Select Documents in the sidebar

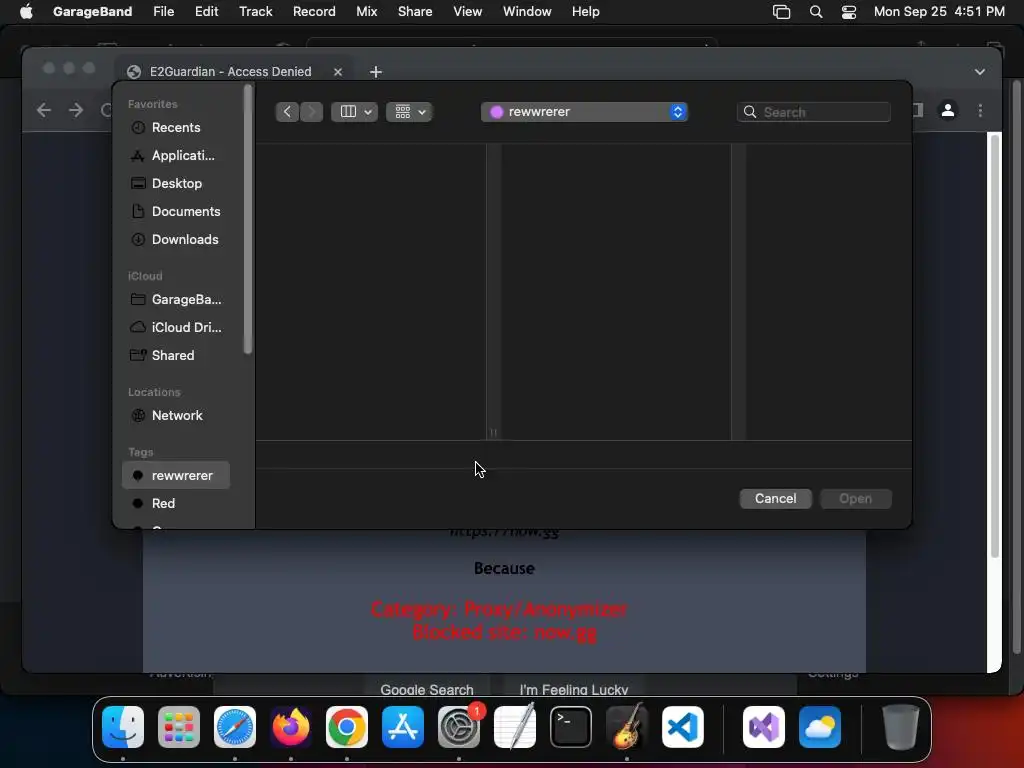(x=175, y=212)
